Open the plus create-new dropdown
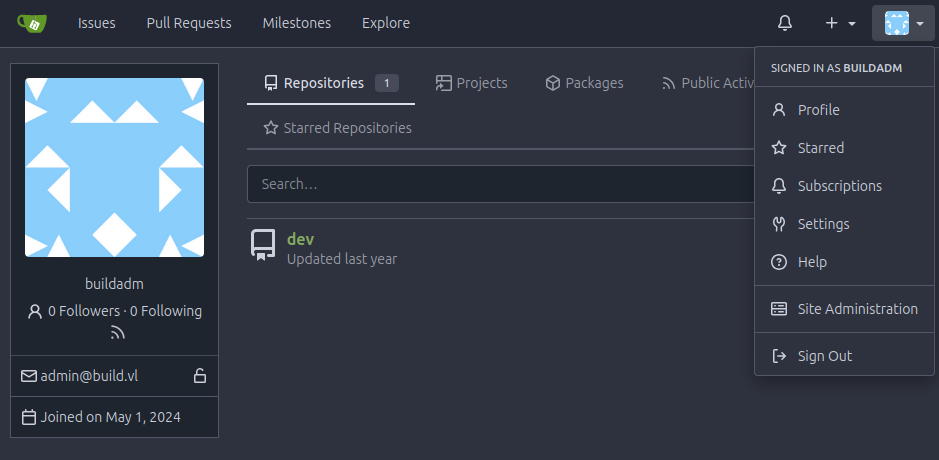 (840, 23)
